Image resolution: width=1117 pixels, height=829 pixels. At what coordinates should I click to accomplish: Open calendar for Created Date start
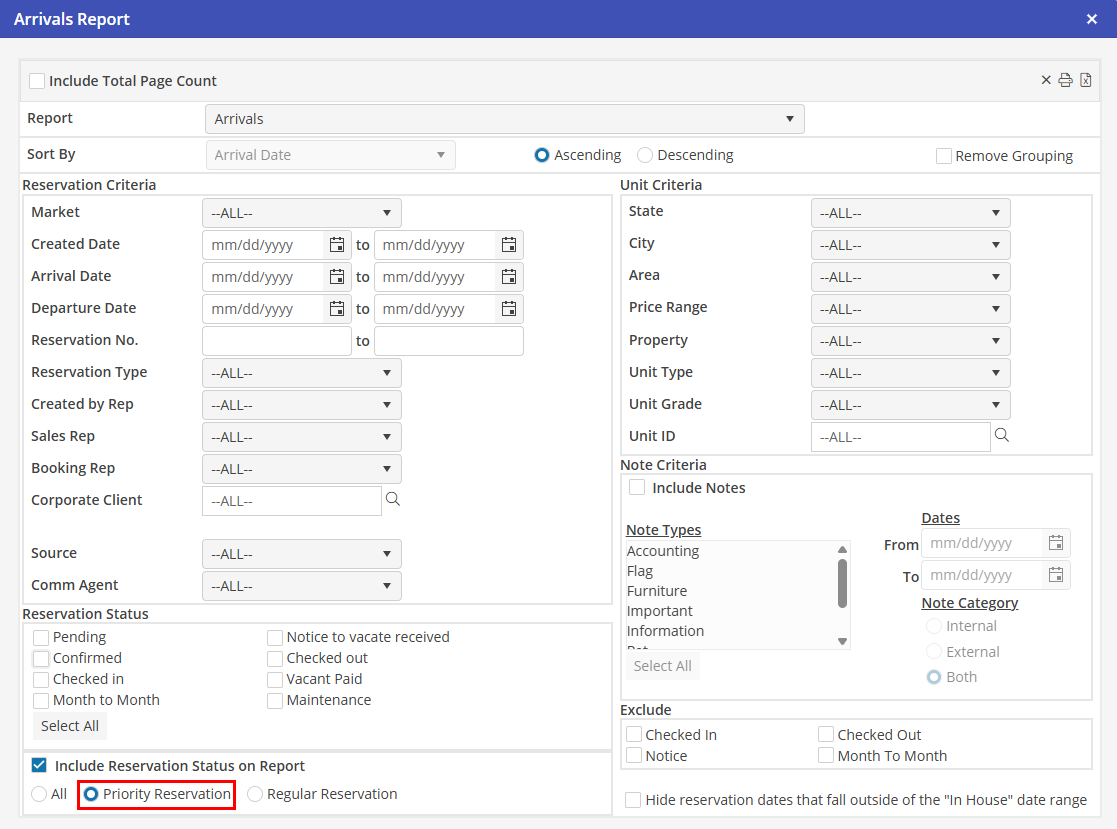[x=337, y=245]
